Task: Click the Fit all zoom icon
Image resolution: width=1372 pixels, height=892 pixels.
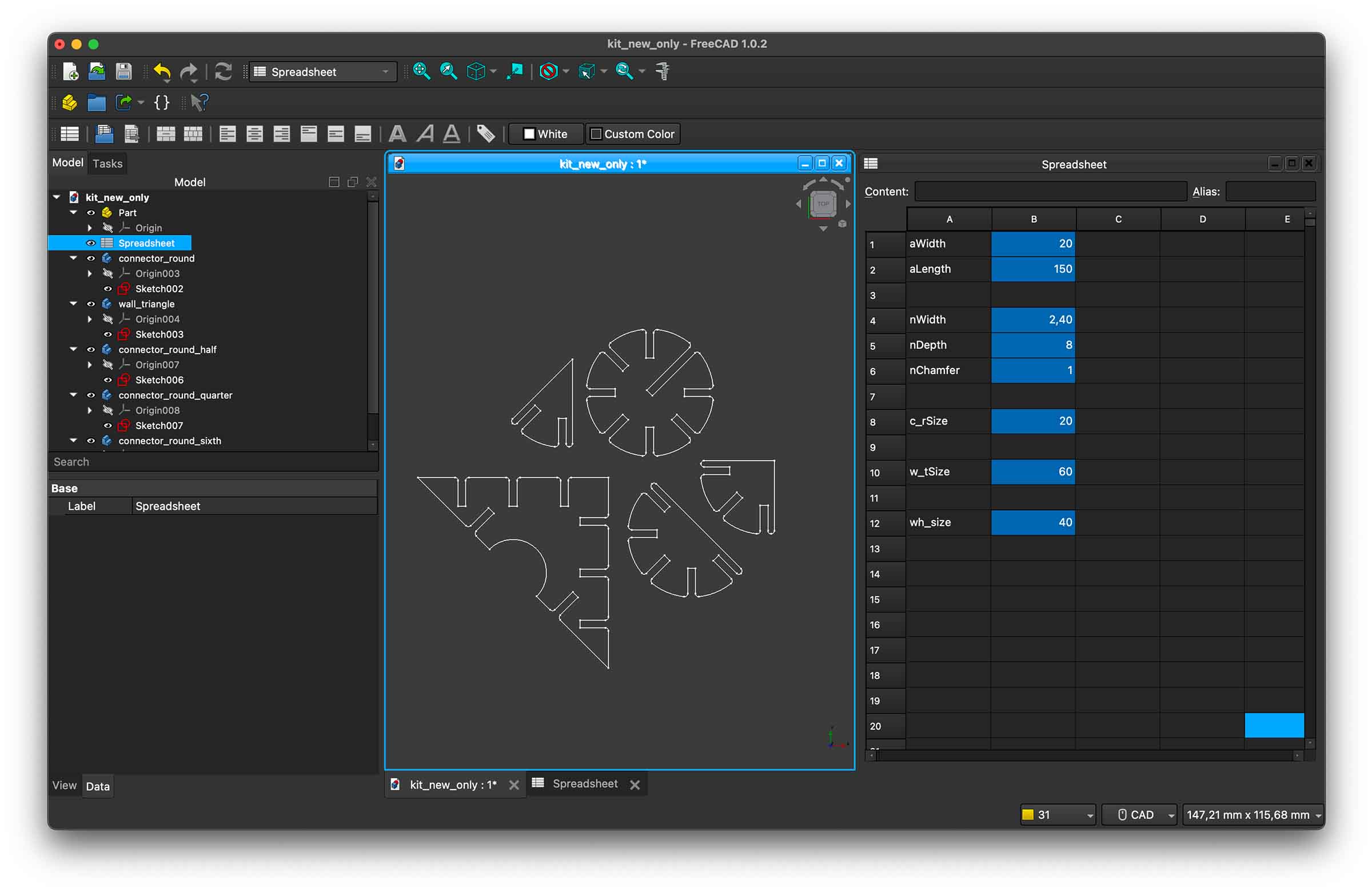Action: [421, 71]
